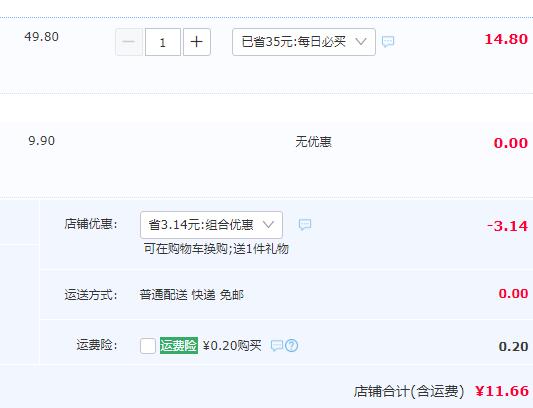Screen dimensions: 533x408
Task: Click the 无优惠 discount text
Action: pos(313,142)
